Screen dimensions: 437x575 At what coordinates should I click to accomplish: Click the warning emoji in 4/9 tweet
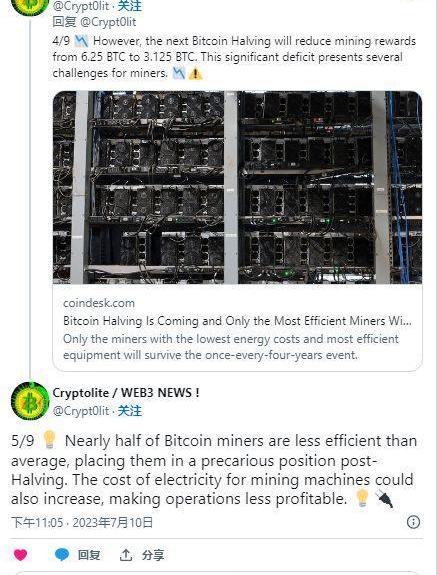point(195,74)
